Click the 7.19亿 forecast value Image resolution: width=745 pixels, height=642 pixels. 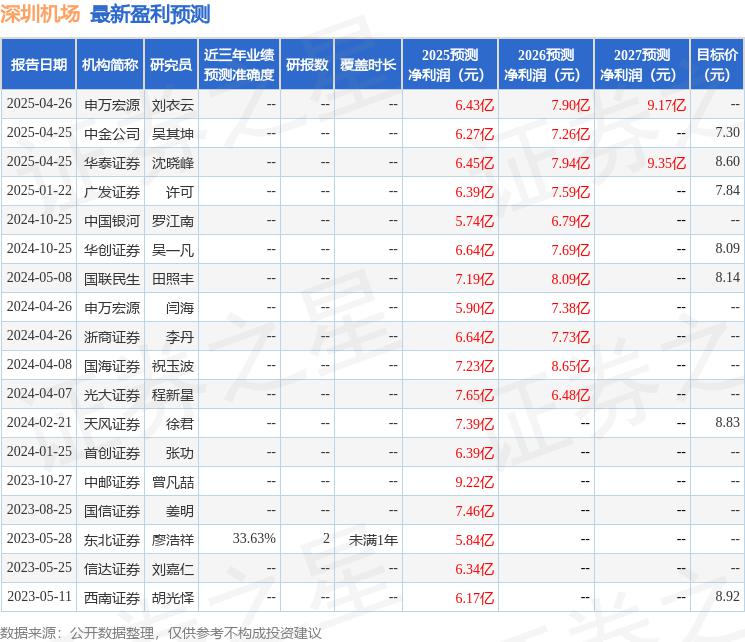(474, 279)
